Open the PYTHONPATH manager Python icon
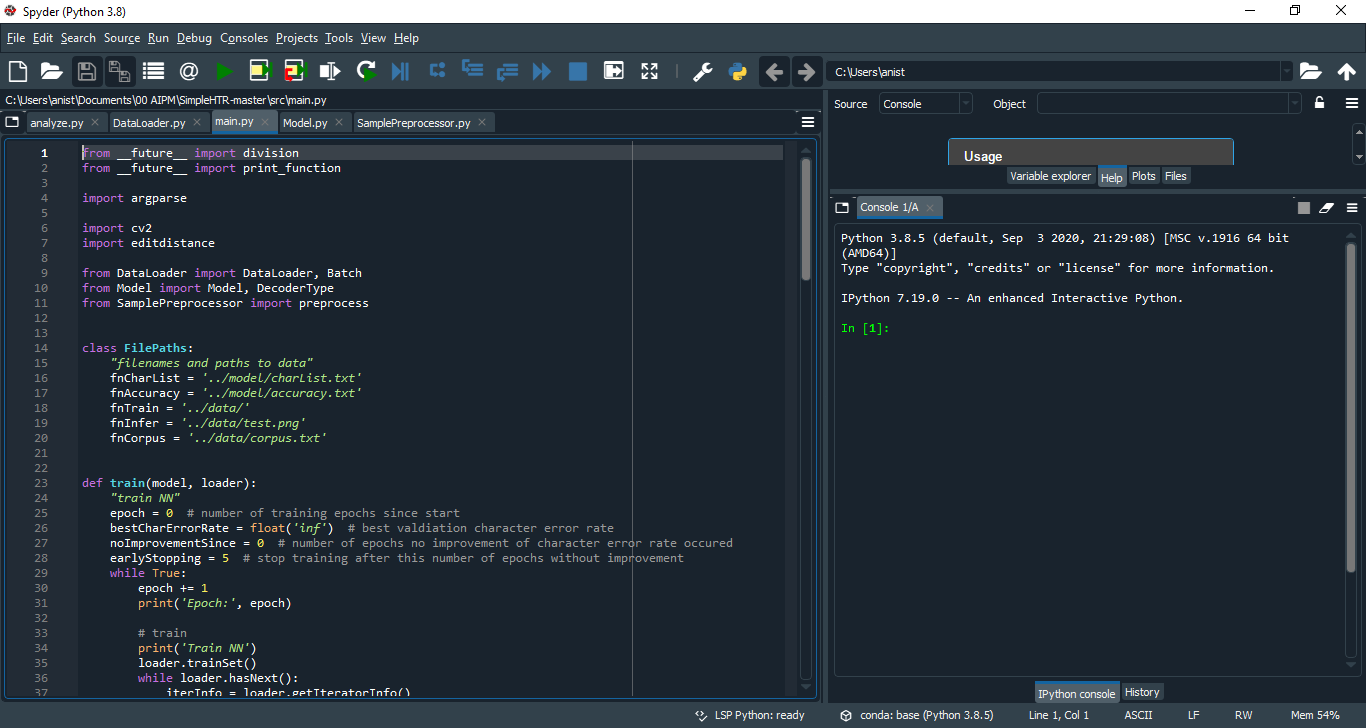Viewport: 1366px width, 728px height. point(738,71)
